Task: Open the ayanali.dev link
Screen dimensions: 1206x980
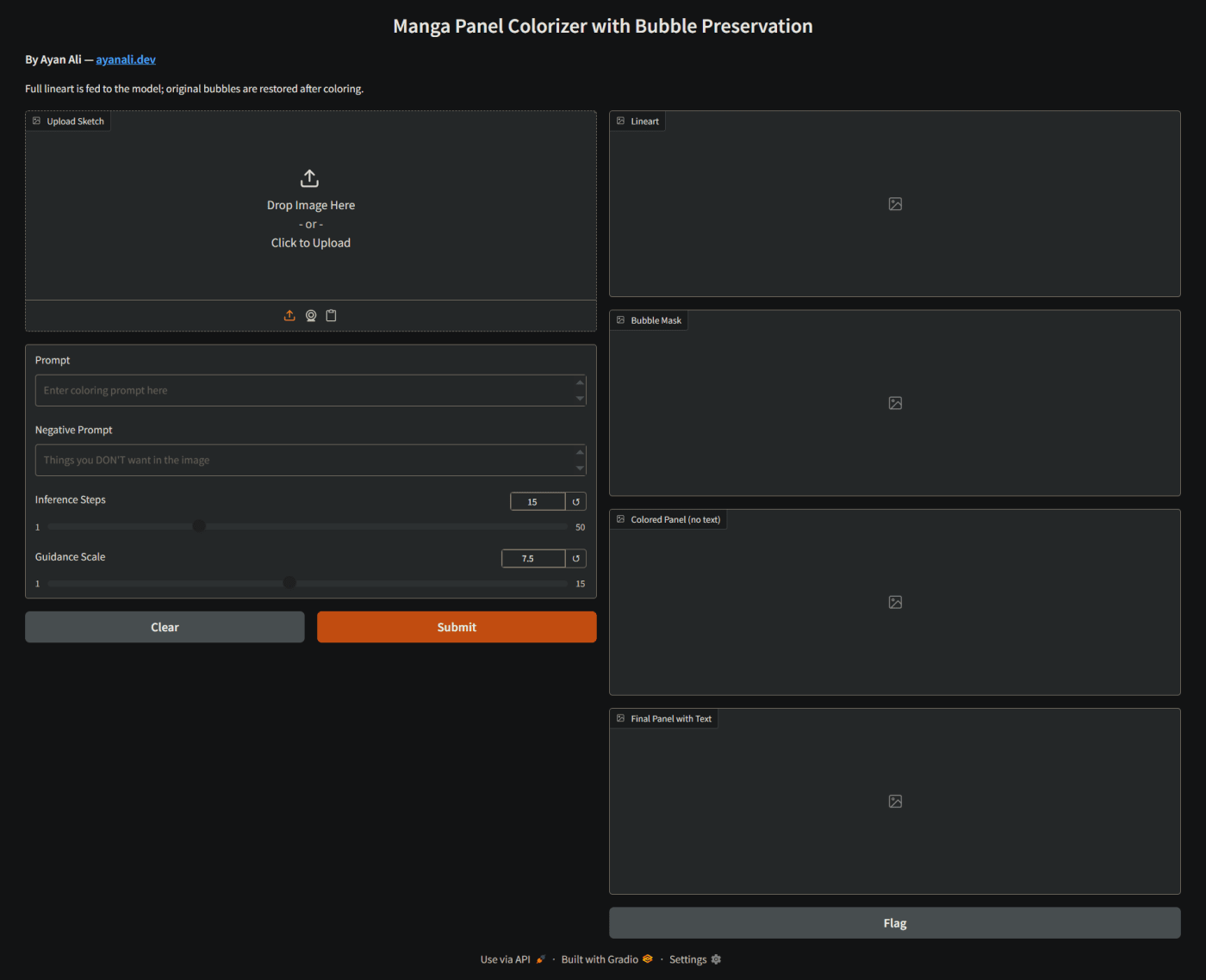Action: [126, 59]
